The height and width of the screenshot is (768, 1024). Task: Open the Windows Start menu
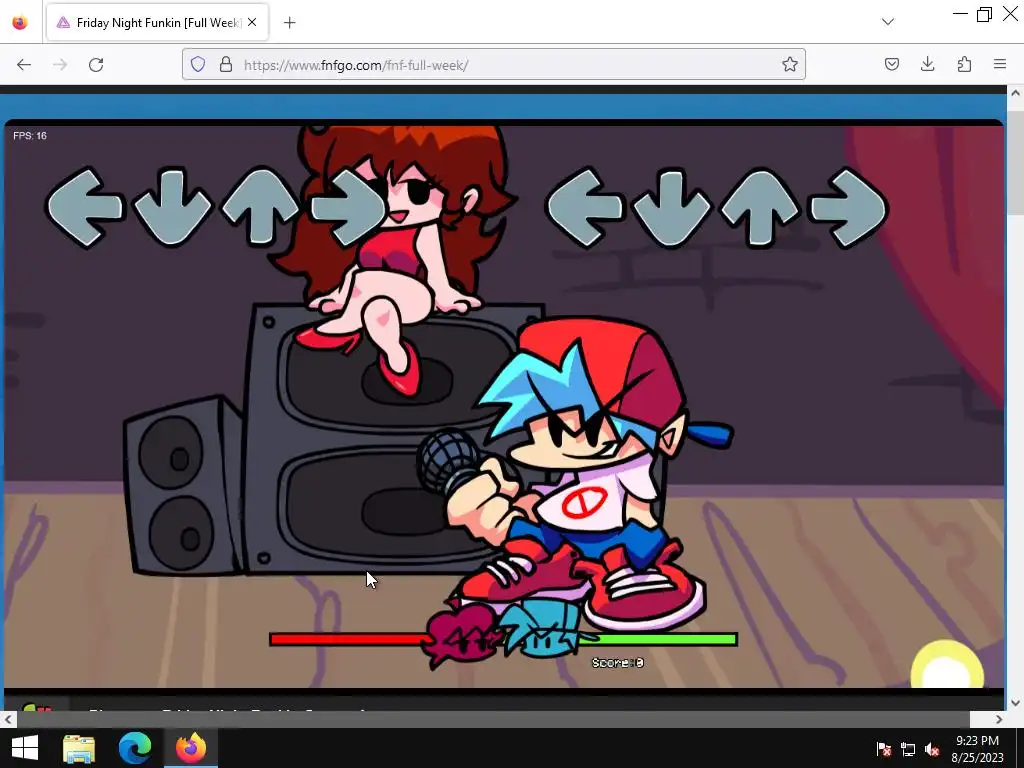pos(25,748)
